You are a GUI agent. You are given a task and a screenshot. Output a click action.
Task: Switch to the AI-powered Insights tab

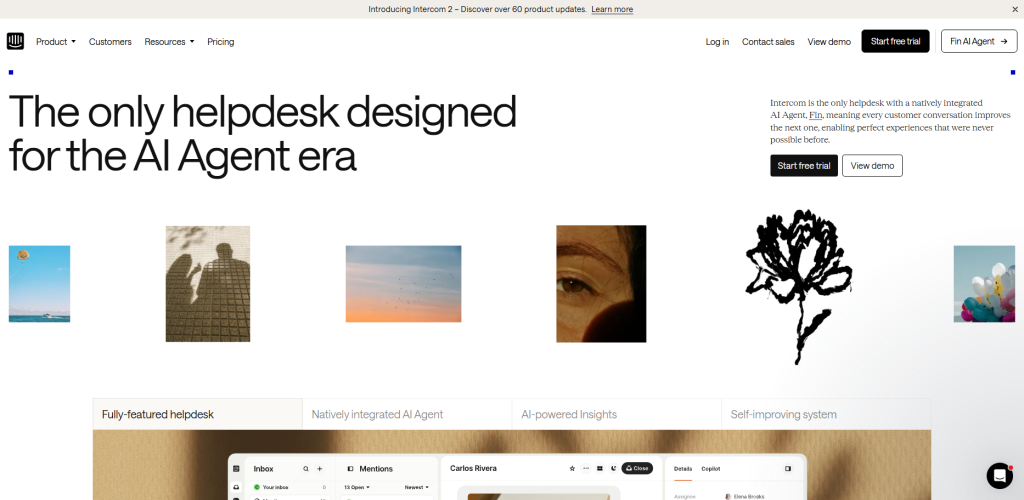click(617, 414)
